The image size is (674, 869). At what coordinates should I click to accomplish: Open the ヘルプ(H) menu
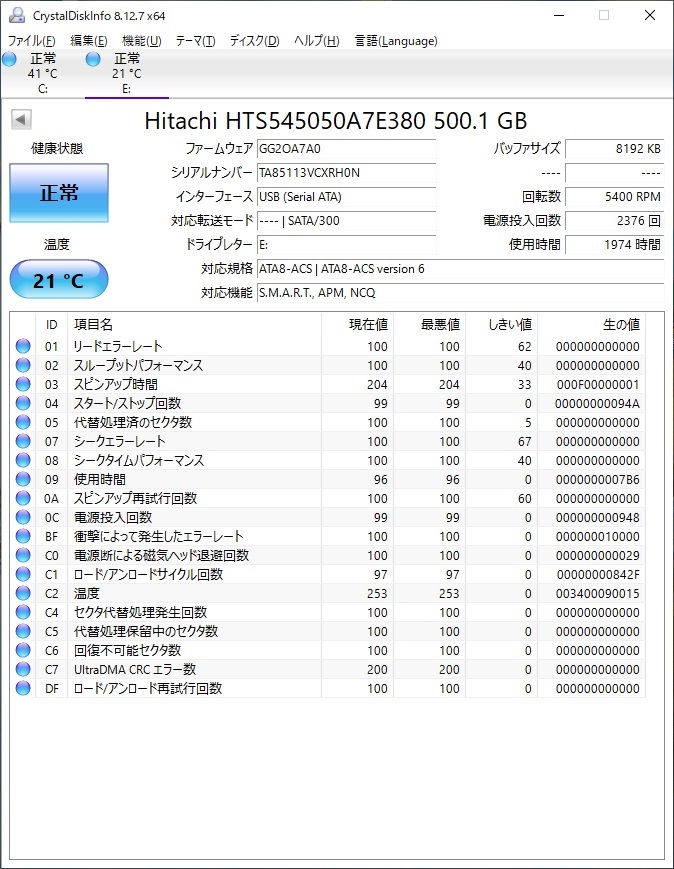[316, 41]
